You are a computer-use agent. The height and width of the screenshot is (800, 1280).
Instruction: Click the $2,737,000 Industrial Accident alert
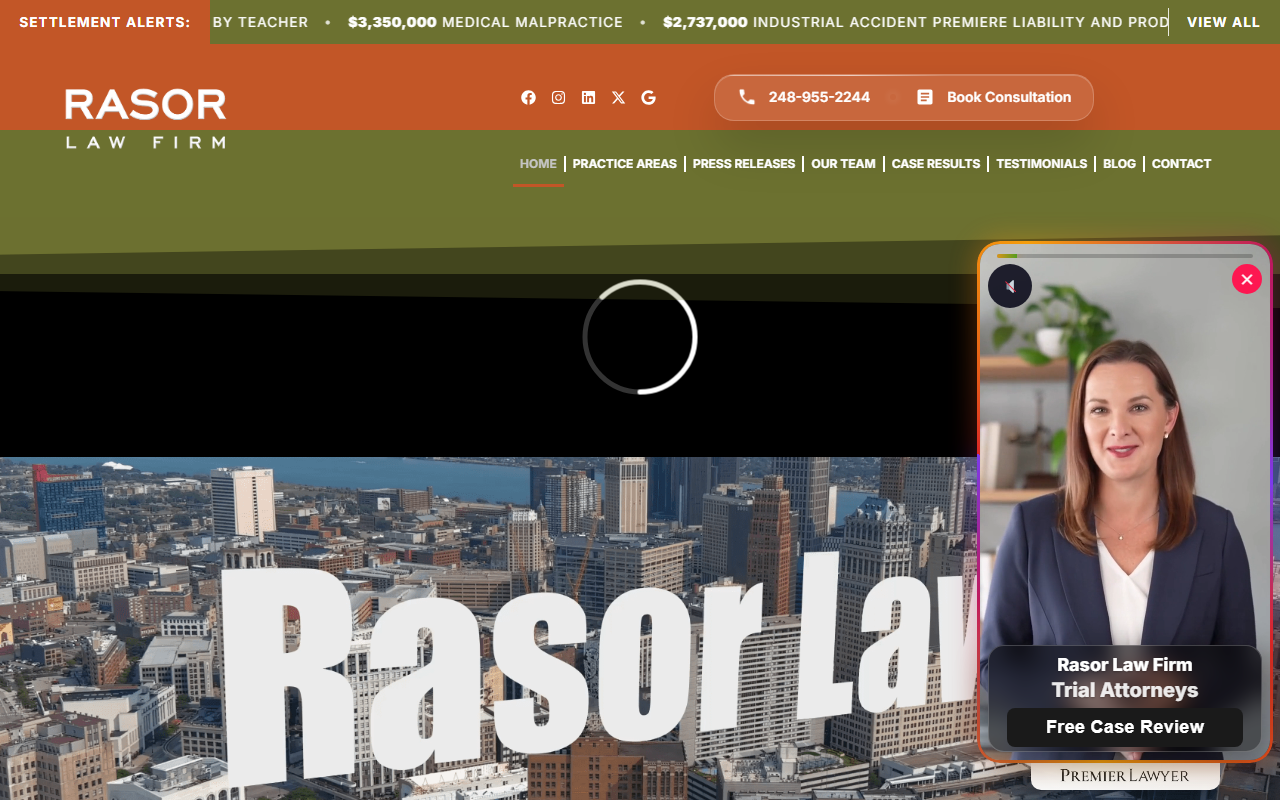point(916,22)
